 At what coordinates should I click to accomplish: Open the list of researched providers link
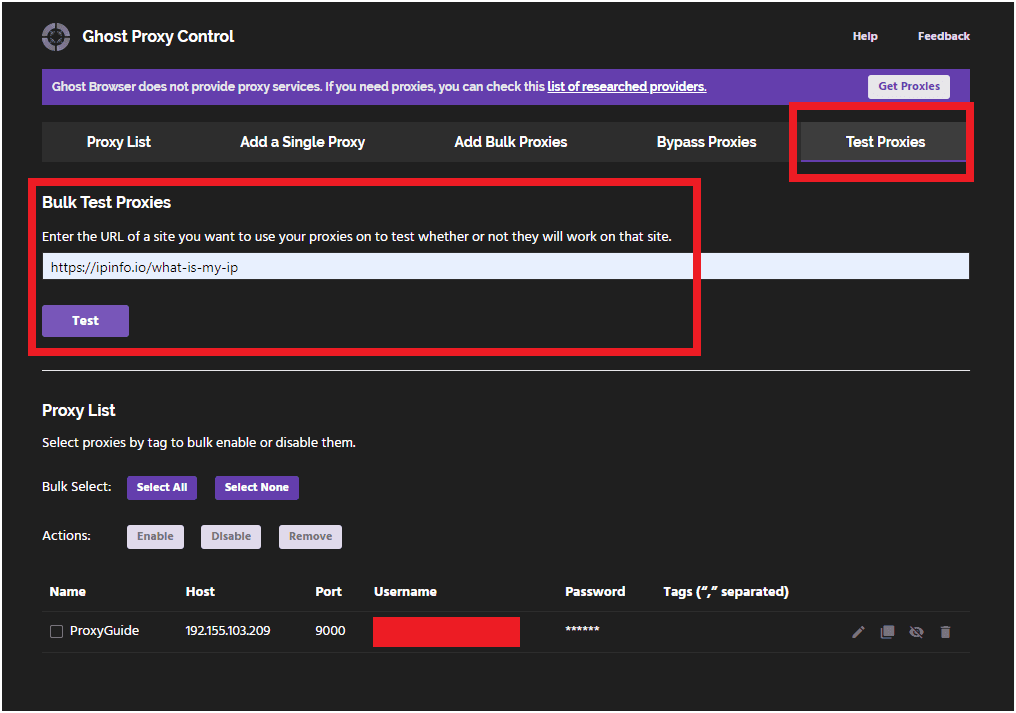(x=626, y=87)
